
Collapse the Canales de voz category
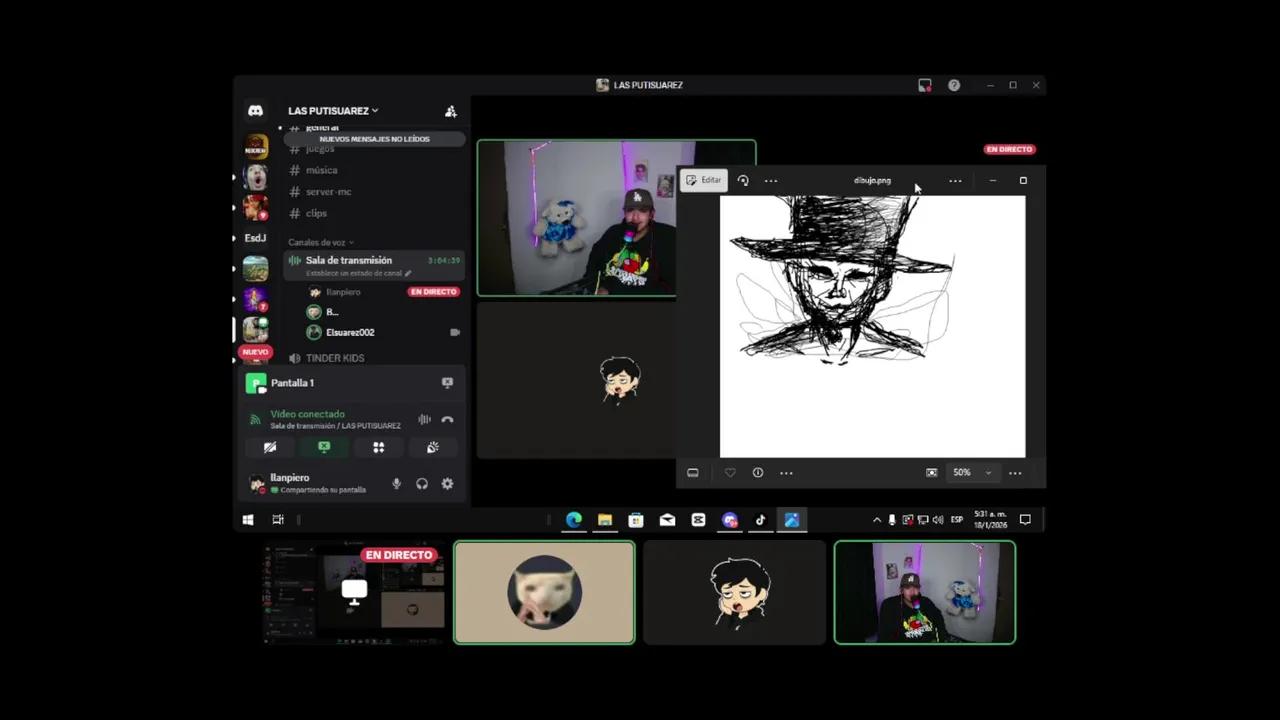pos(318,242)
